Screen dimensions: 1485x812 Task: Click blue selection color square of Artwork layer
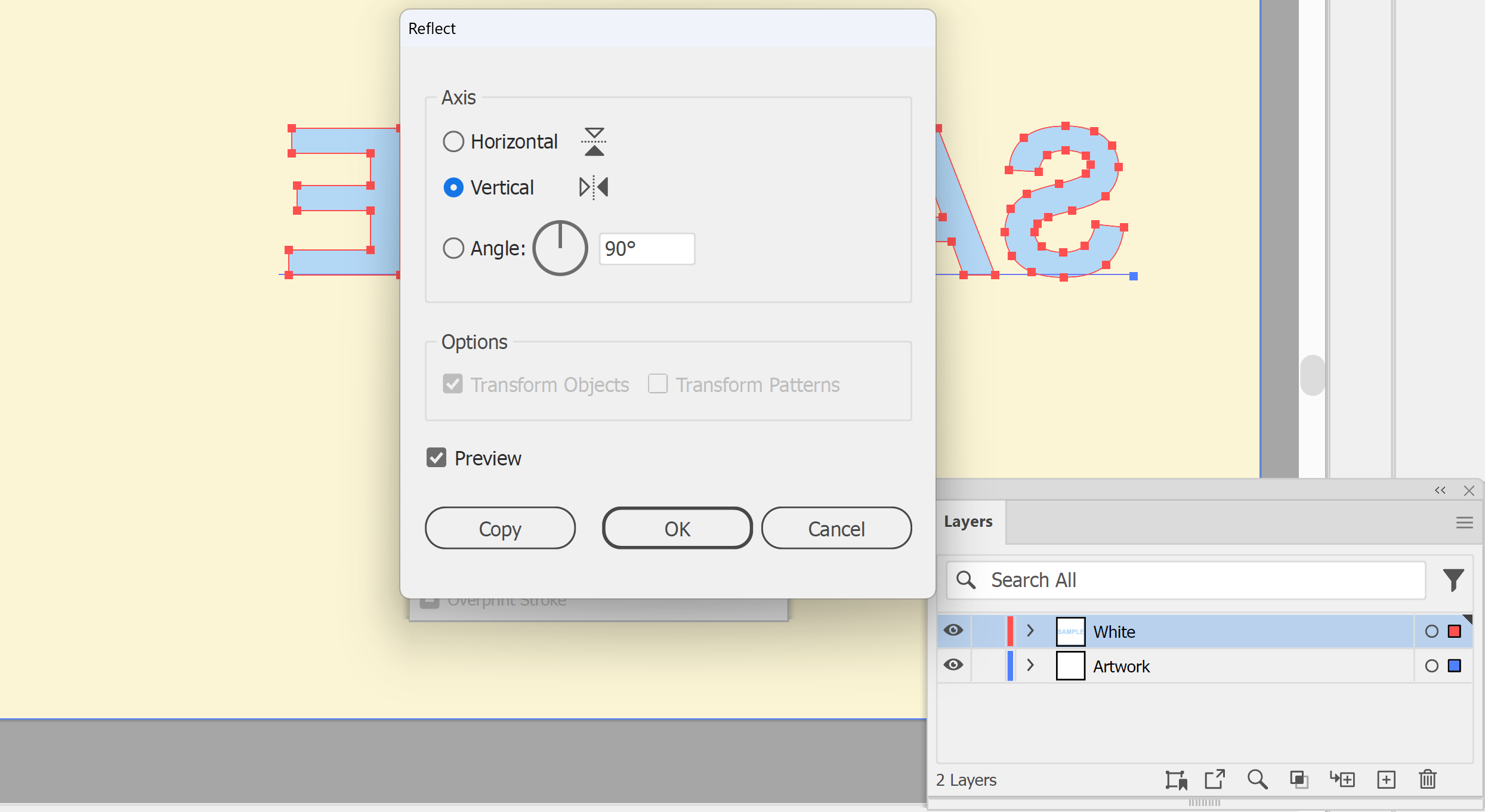pyautogui.click(x=1455, y=666)
